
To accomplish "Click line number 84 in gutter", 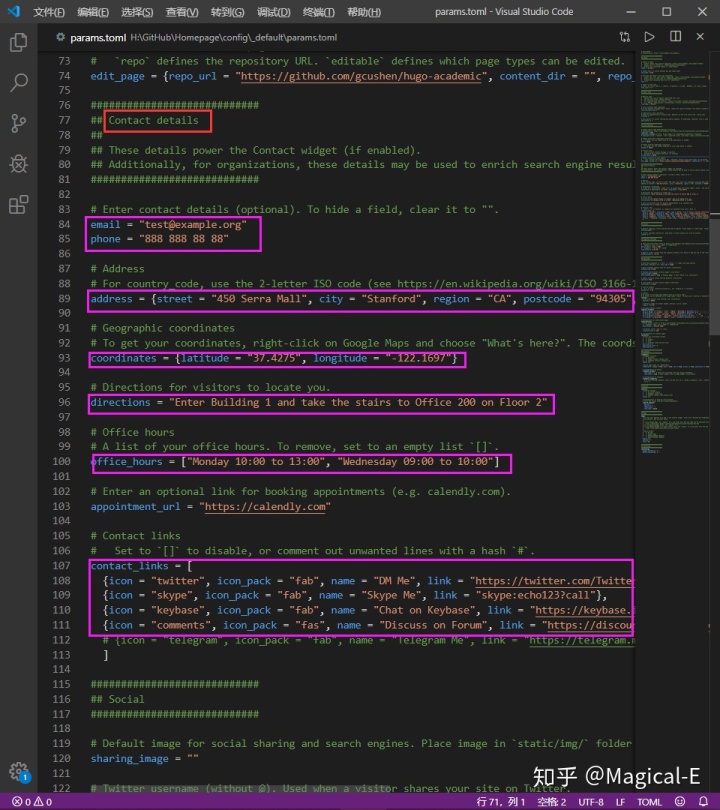I will [x=64, y=224].
